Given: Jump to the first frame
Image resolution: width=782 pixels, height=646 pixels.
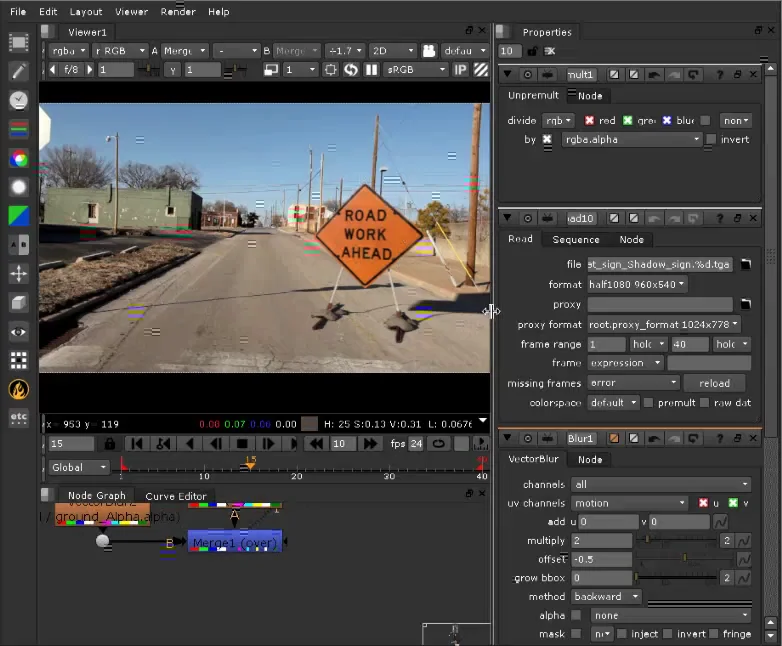Looking at the screenshot, I should pos(137,443).
